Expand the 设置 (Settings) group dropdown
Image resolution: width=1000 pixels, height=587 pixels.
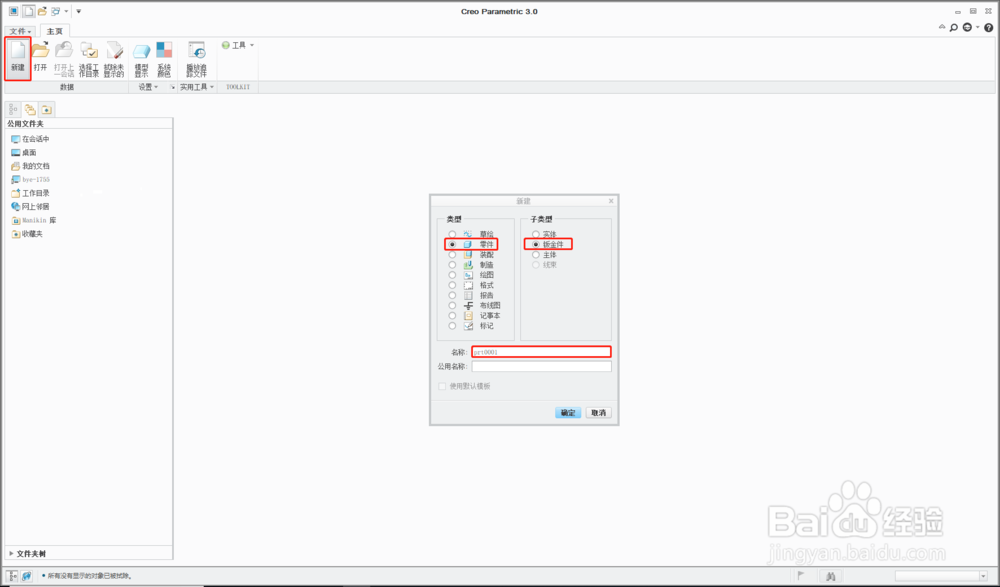tap(148, 87)
